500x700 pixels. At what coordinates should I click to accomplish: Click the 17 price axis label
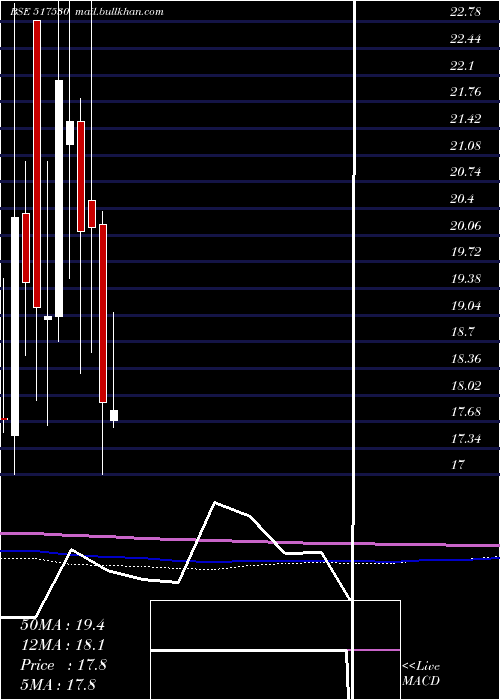coord(458,465)
